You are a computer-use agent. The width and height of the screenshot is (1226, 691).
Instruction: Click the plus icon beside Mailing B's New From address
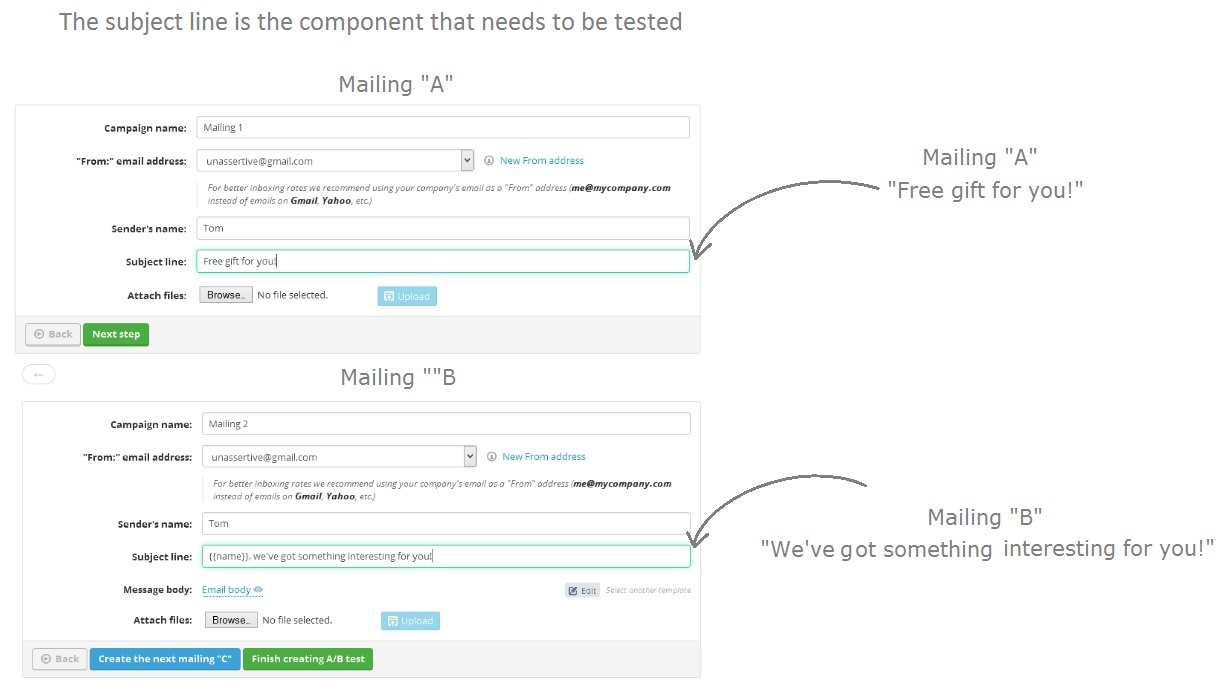tap(491, 457)
